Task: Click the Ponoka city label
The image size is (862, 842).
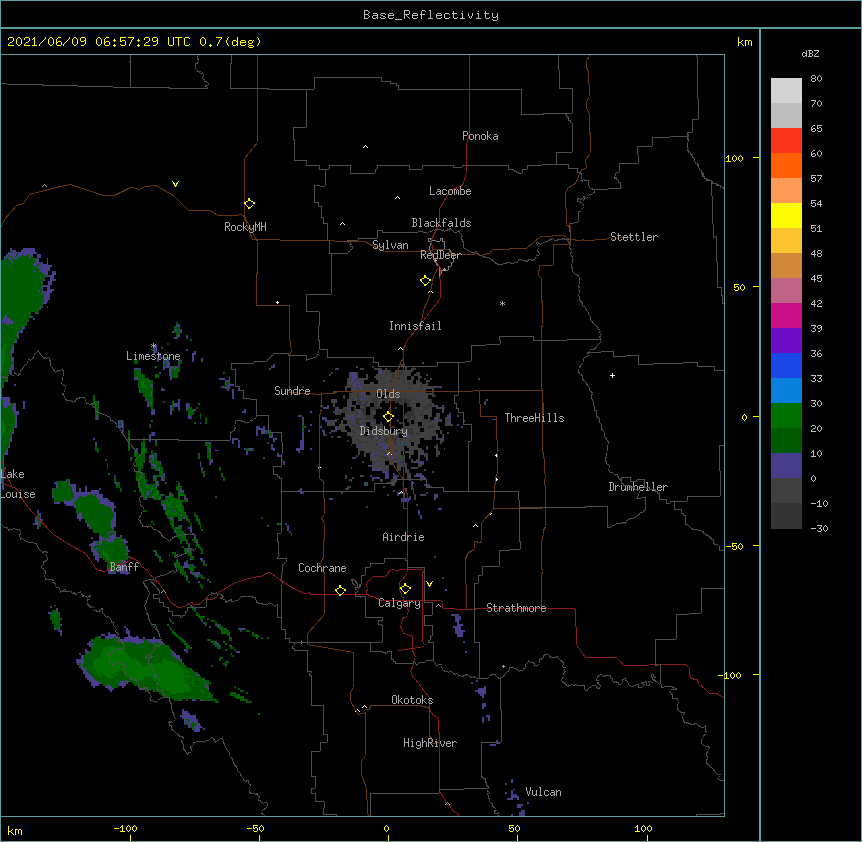Action: pyautogui.click(x=480, y=136)
